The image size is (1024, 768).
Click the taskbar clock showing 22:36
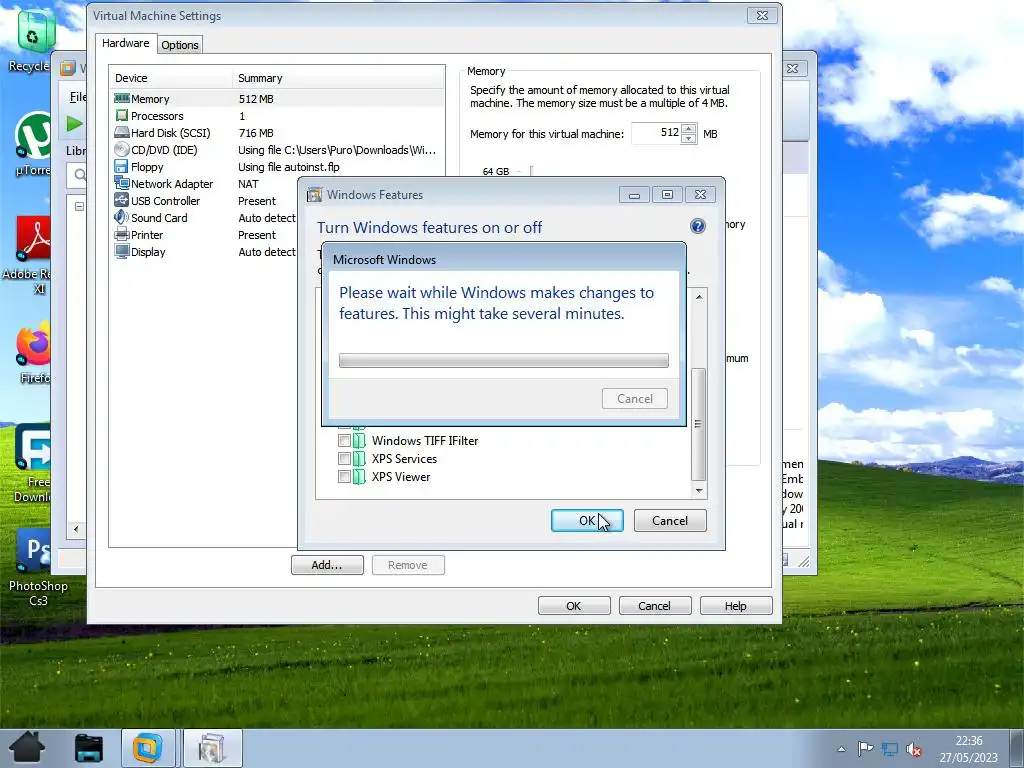(968, 749)
